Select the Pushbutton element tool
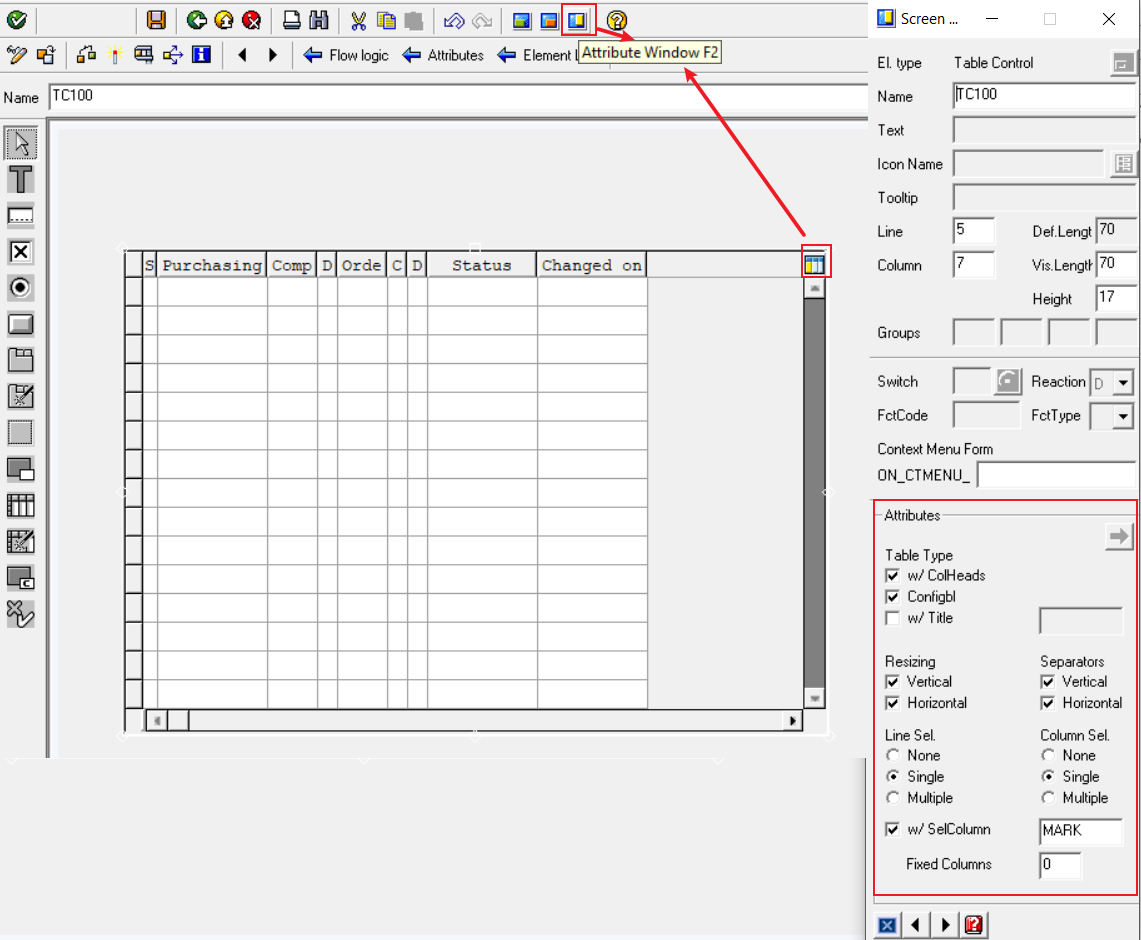The width and height of the screenshot is (1141, 940). pos(20,324)
